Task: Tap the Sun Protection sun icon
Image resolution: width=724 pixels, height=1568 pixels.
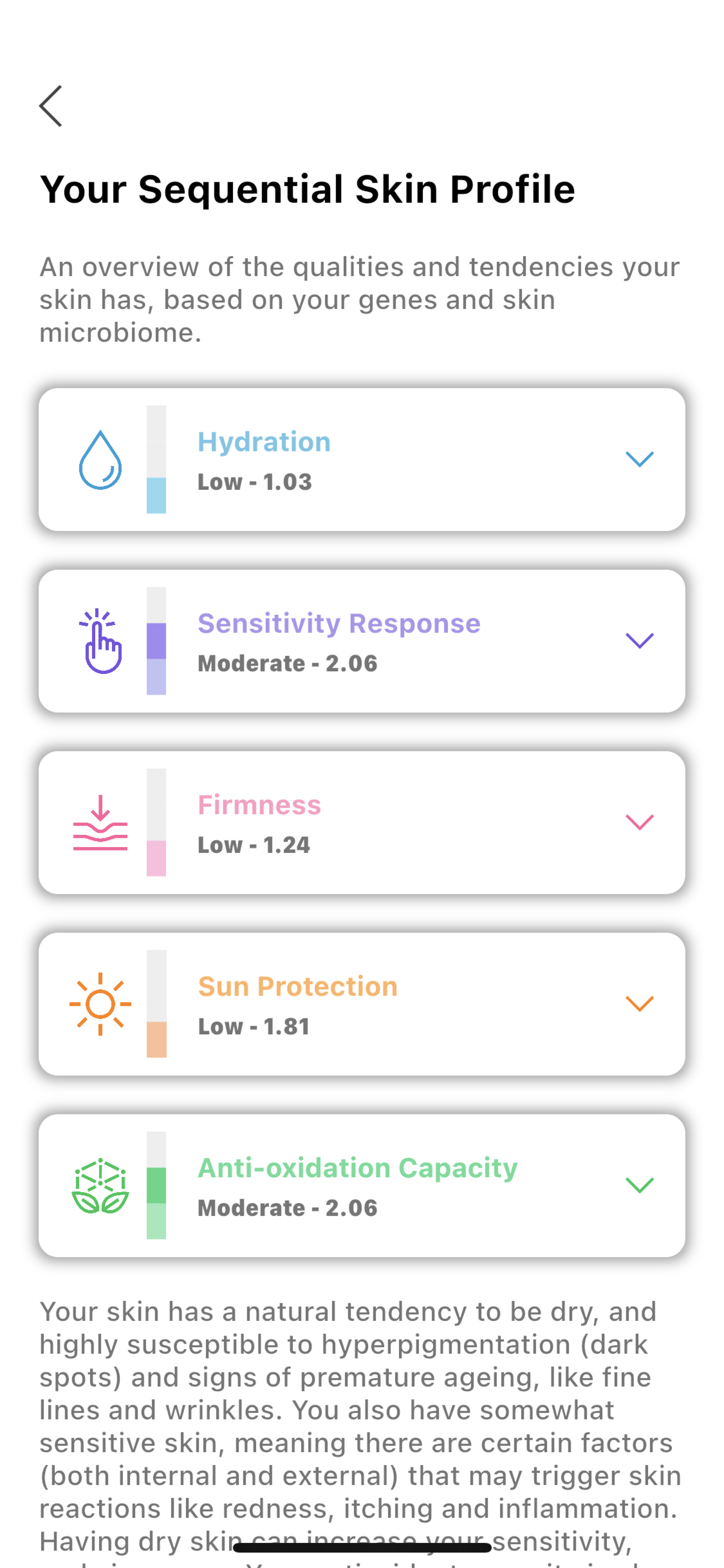Action: (x=100, y=1004)
